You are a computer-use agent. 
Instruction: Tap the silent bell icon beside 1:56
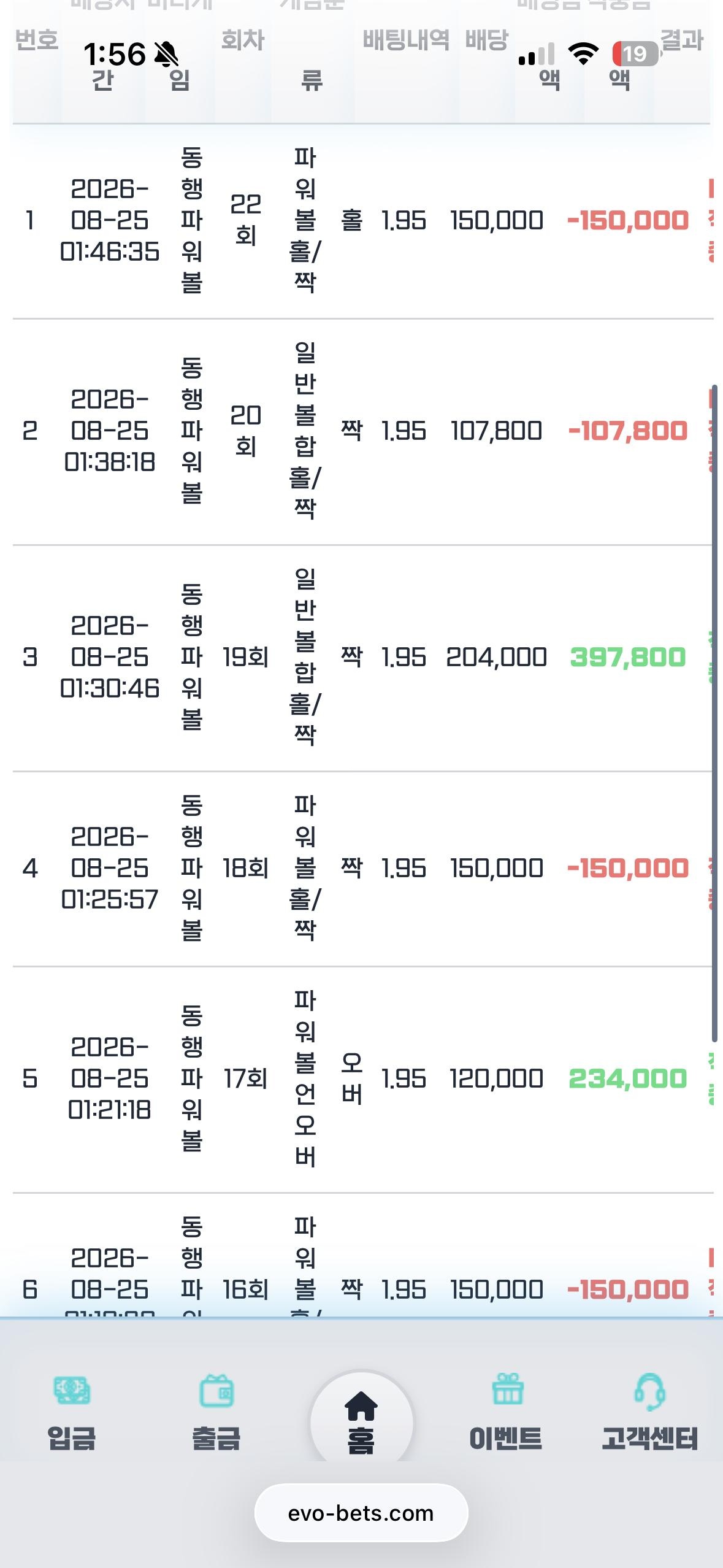(x=166, y=55)
